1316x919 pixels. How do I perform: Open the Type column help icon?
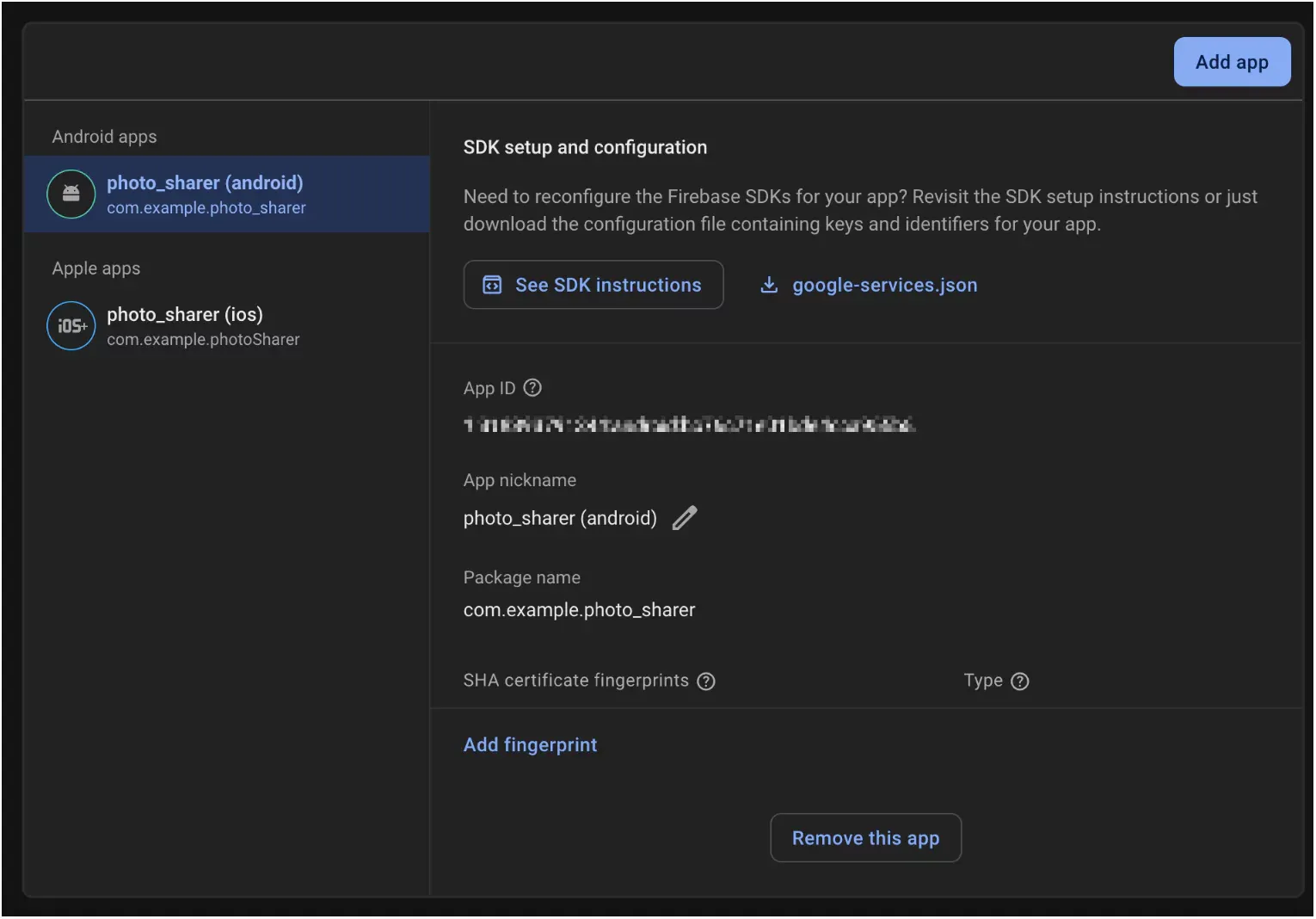click(x=1020, y=682)
